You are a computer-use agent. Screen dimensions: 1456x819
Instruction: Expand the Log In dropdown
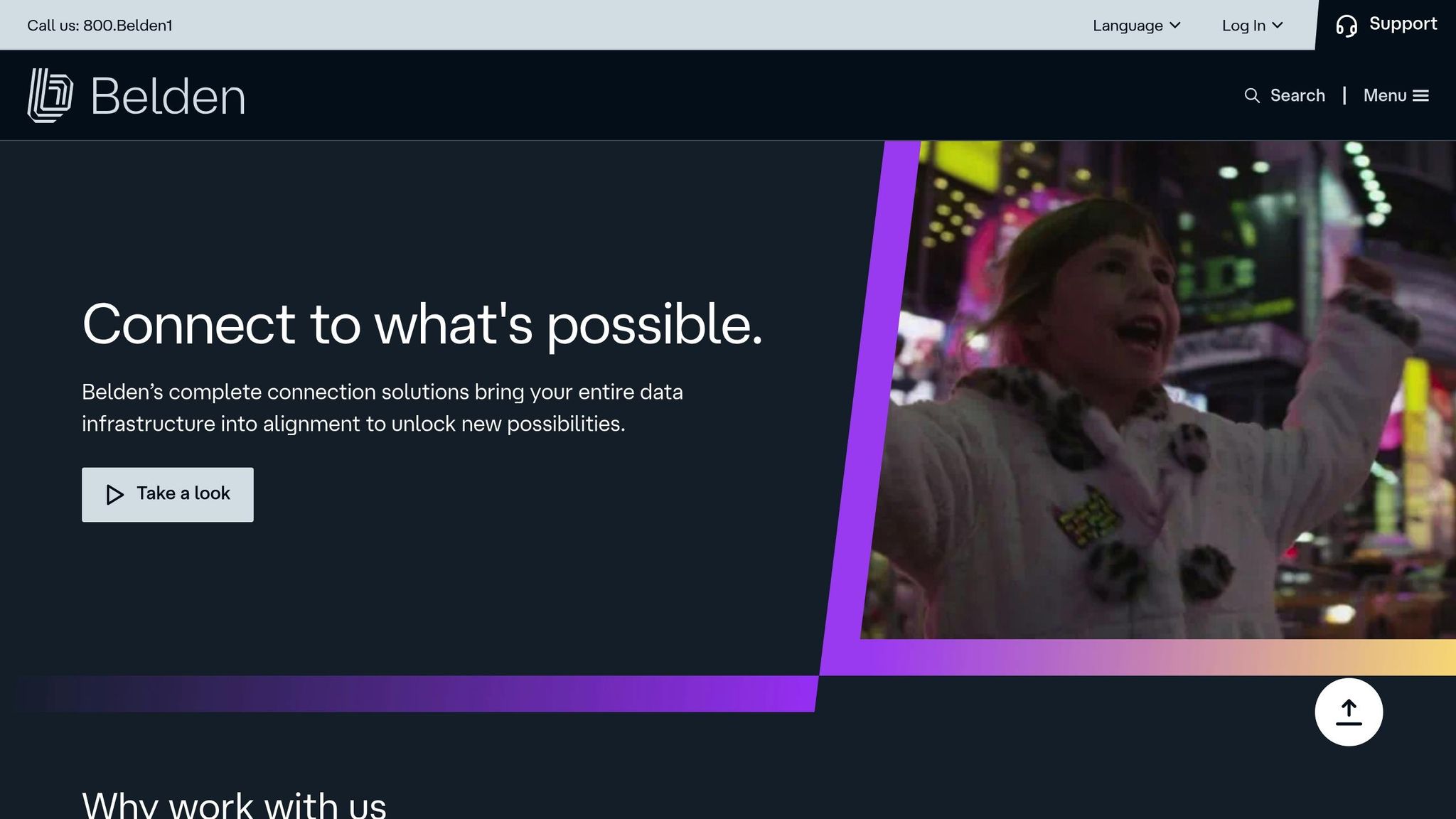(x=1243, y=26)
